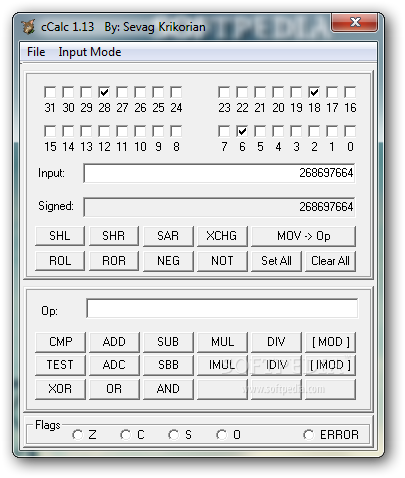Viewport: 405px width, 478px height.
Task: Click the IMUL button
Action: coord(222,365)
